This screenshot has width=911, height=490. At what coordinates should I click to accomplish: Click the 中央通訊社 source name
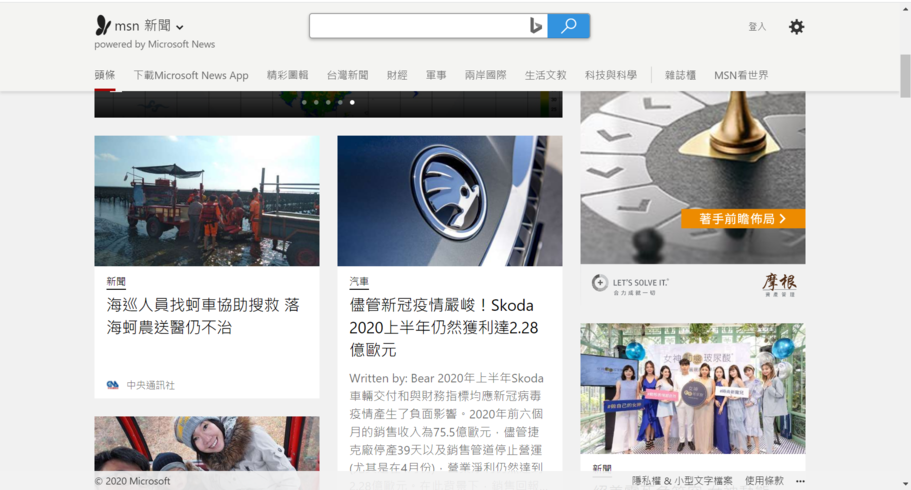(150, 385)
